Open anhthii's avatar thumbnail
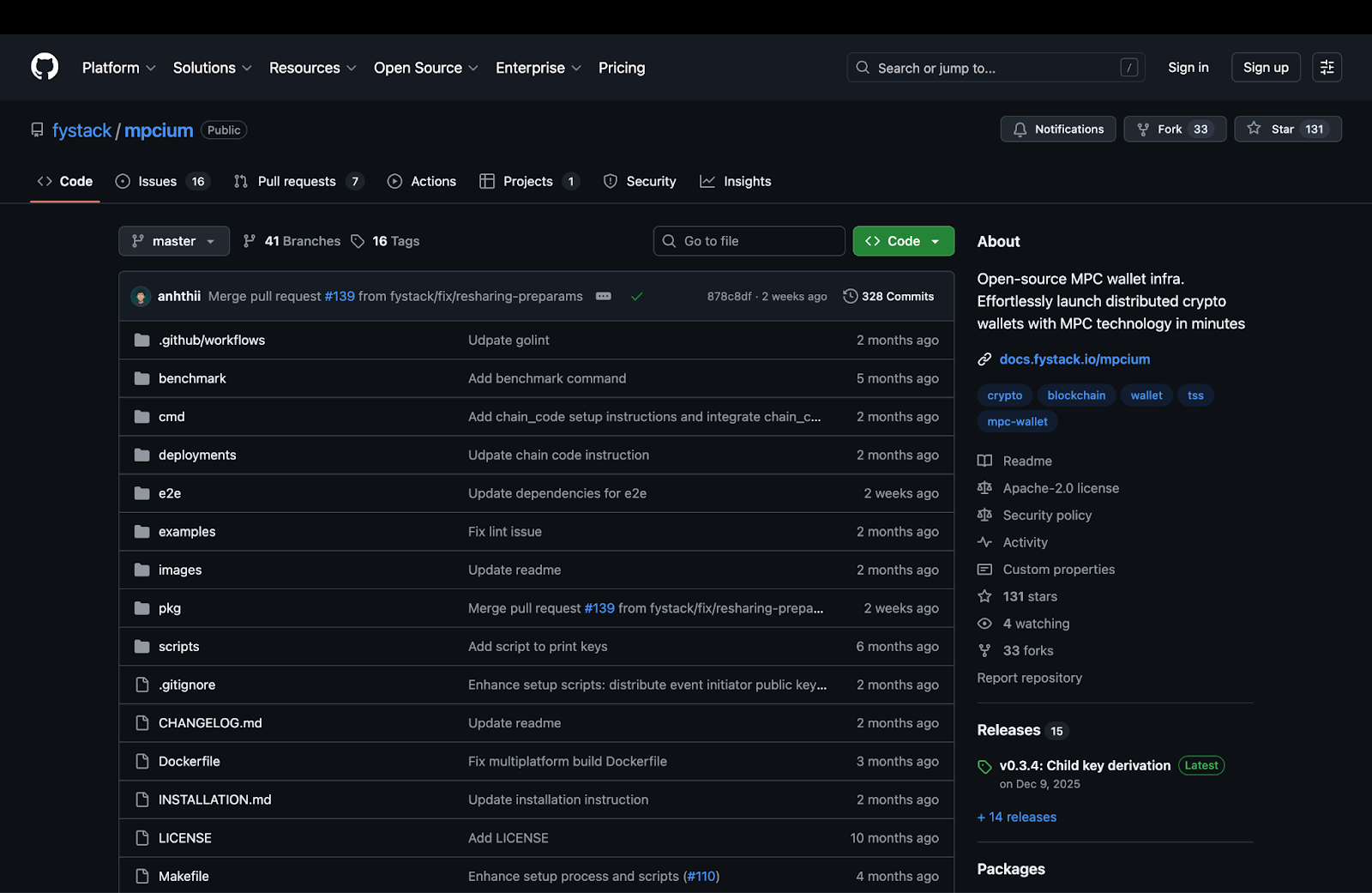1372x893 pixels. click(141, 295)
